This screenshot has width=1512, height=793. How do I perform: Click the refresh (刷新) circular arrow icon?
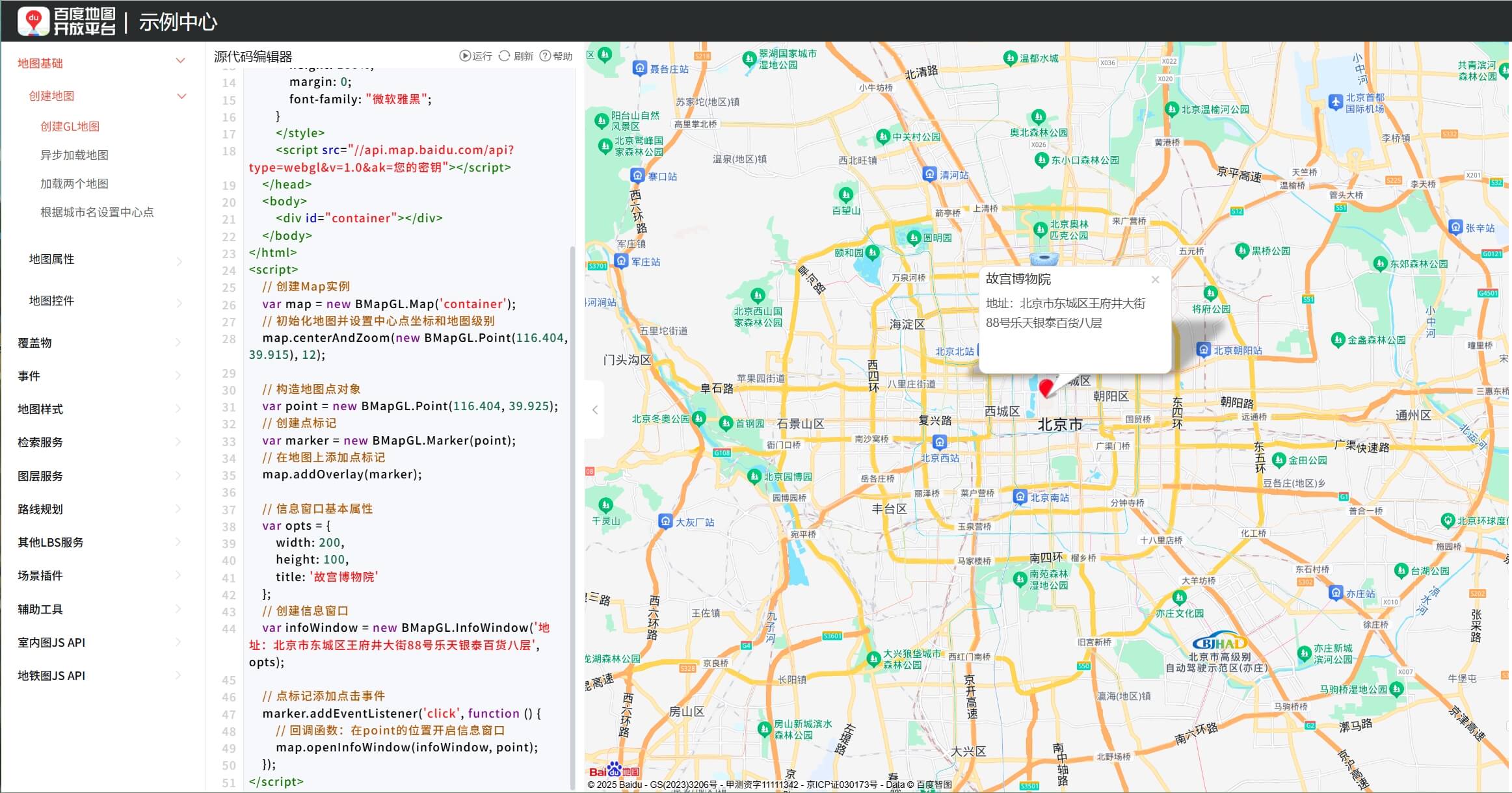tap(504, 56)
